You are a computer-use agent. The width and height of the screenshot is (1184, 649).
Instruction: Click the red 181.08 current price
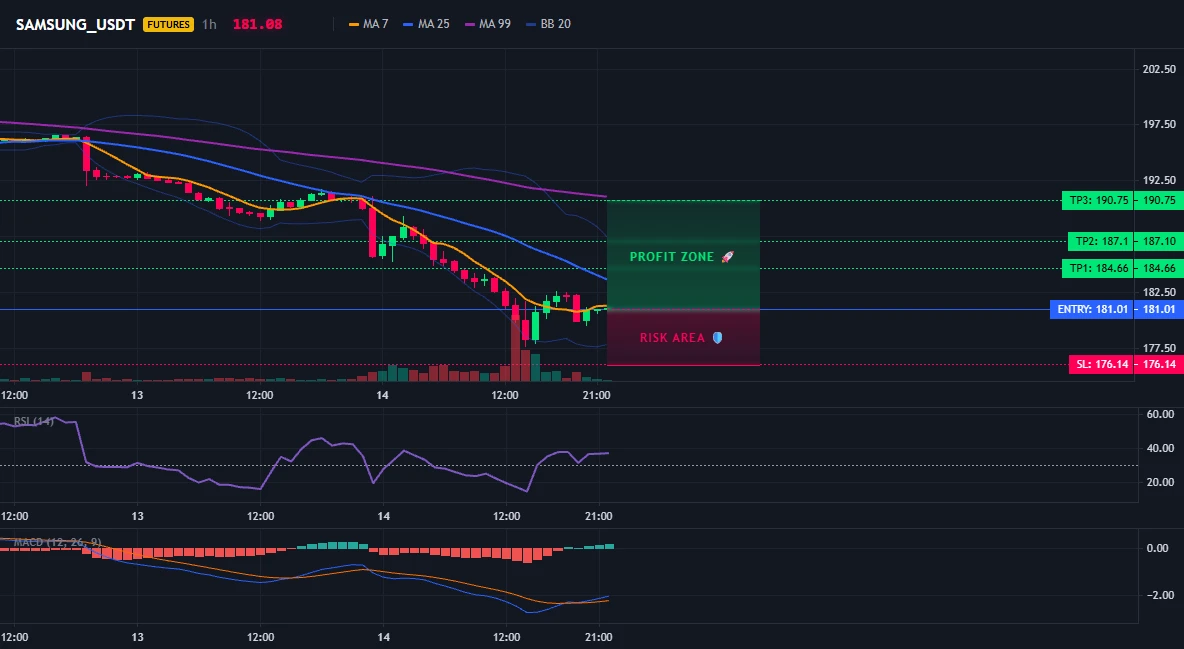(x=257, y=24)
